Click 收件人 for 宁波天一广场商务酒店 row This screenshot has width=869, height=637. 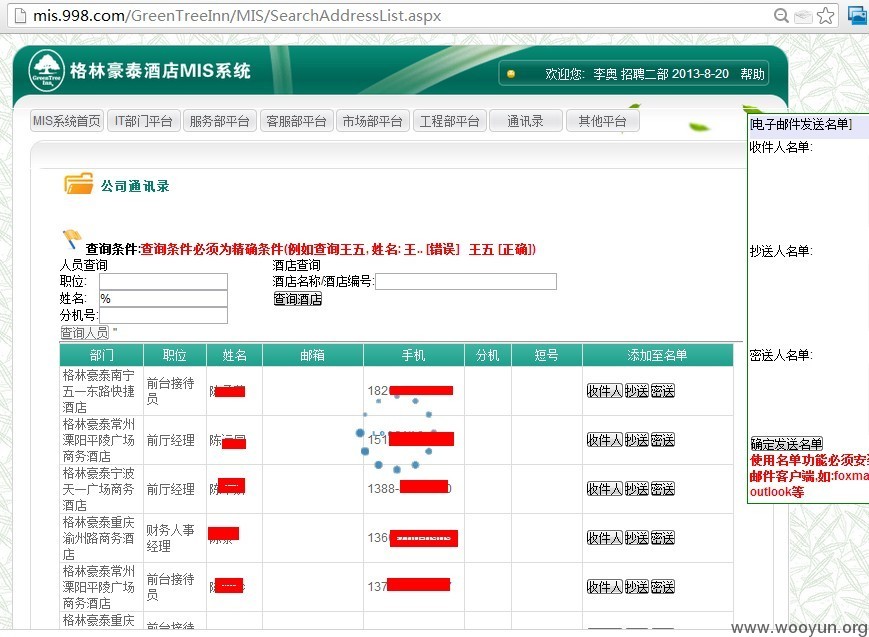point(605,488)
